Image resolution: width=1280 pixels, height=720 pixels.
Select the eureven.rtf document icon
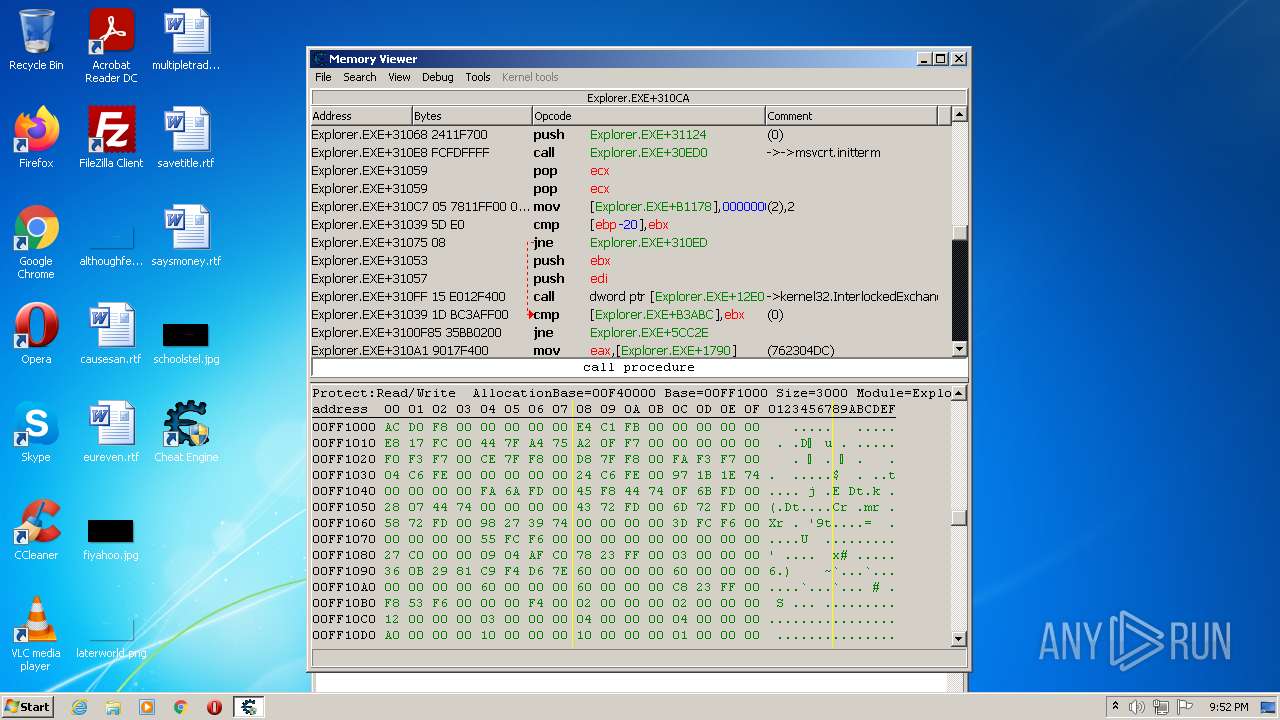[111, 432]
